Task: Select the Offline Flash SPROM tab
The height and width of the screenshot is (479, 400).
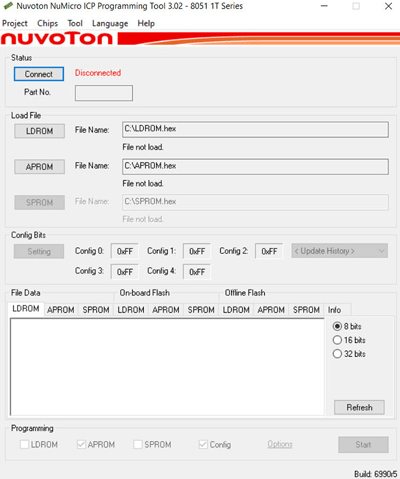Action: pyautogui.click(x=306, y=310)
